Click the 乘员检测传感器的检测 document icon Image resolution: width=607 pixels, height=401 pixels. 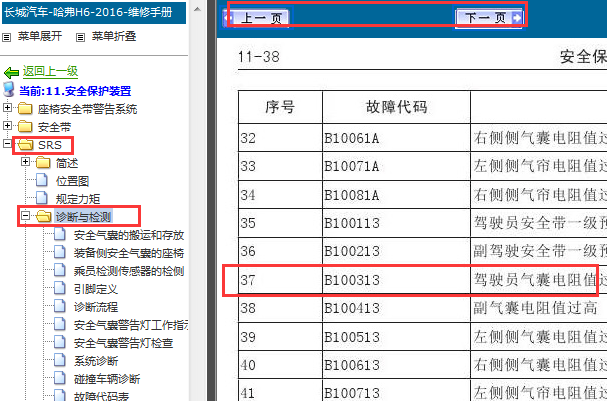click(x=60, y=270)
